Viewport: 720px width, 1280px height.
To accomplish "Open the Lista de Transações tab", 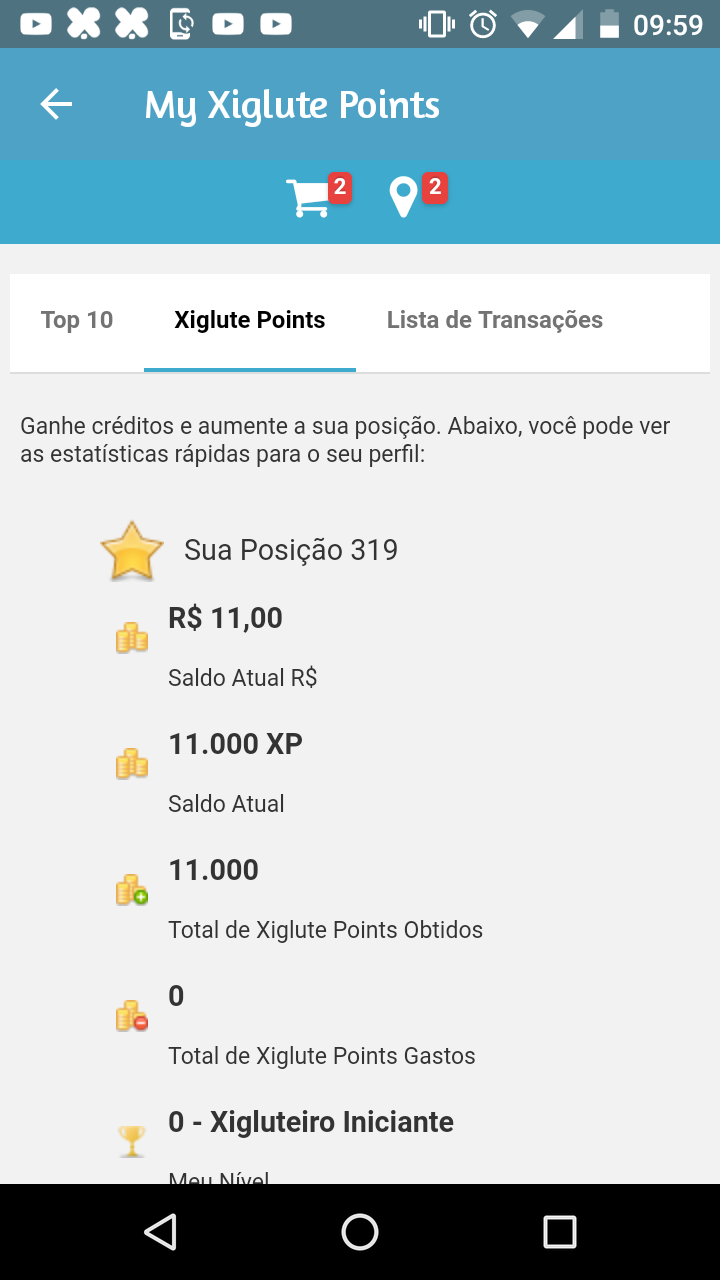I will tap(495, 320).
